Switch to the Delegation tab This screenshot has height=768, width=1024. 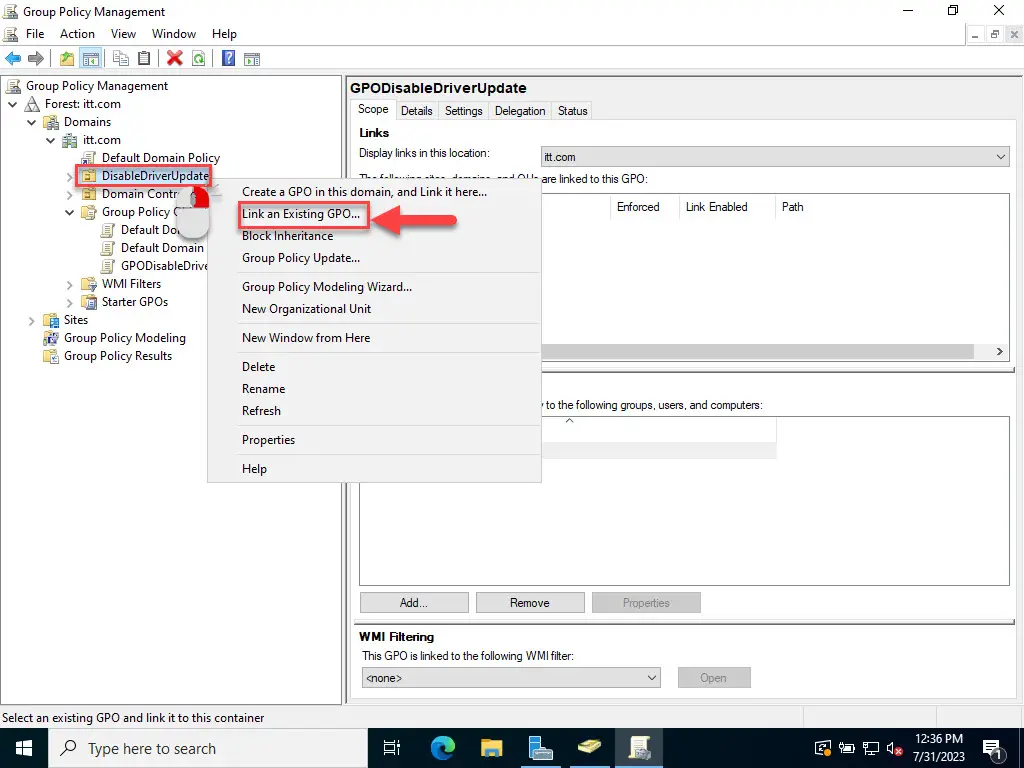pos(520,111)
